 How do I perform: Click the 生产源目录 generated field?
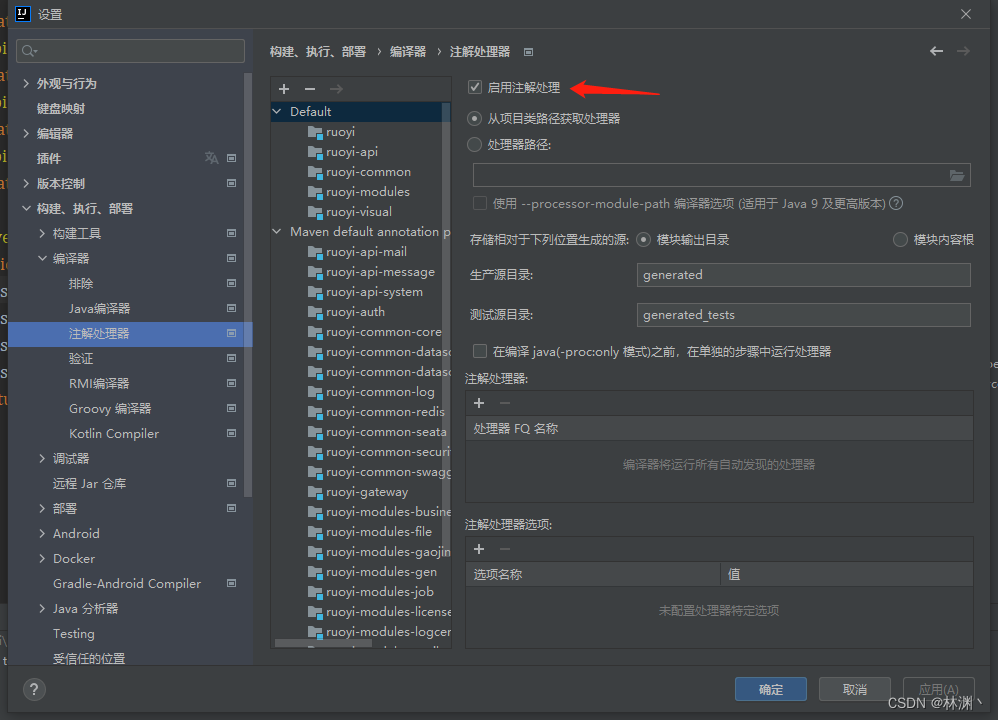(803, 275)
